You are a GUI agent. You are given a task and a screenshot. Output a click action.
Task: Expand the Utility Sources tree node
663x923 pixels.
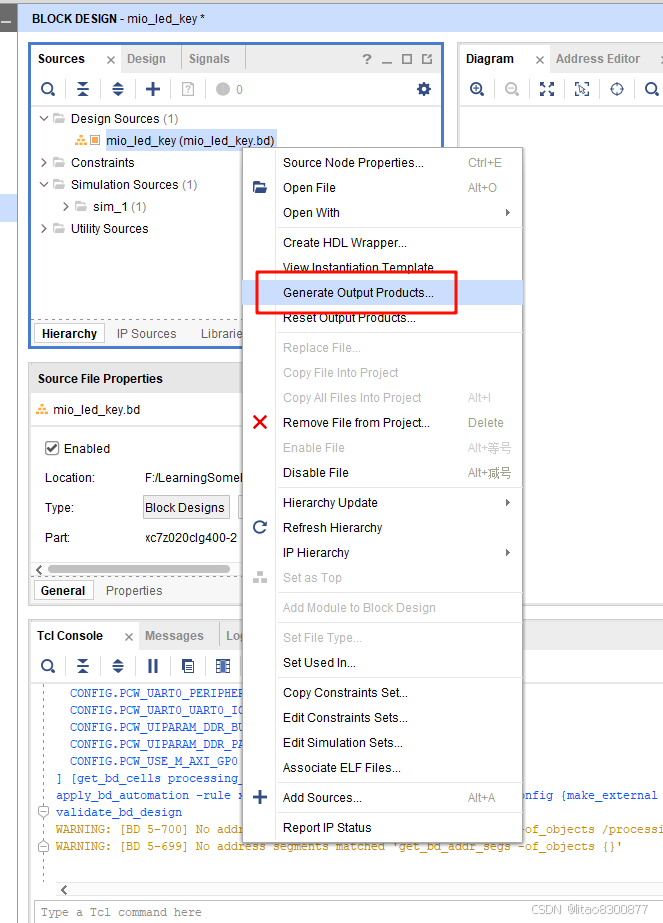pyautogui.click(x=44, y=228)
